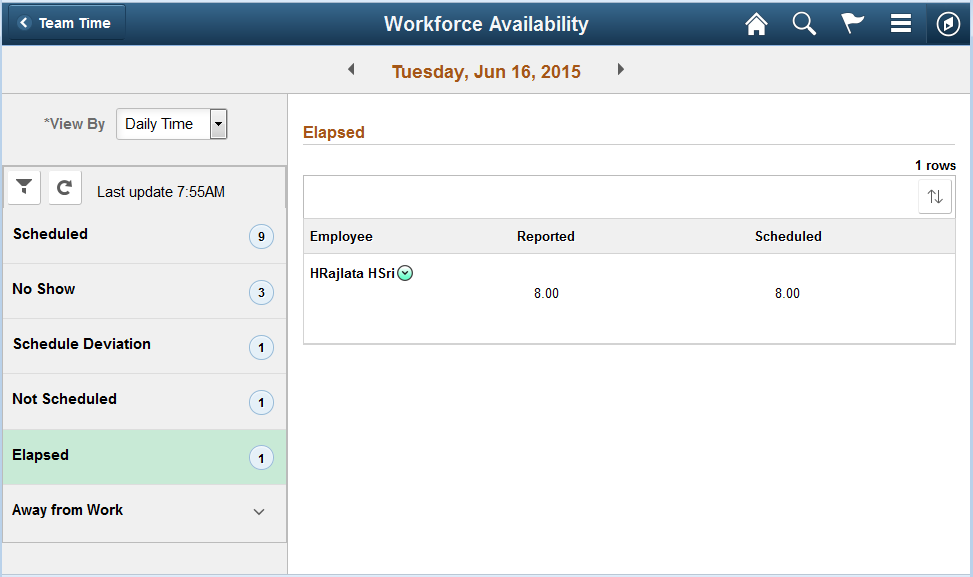Select the Not Scheduled category

click(x=145, y=401)
